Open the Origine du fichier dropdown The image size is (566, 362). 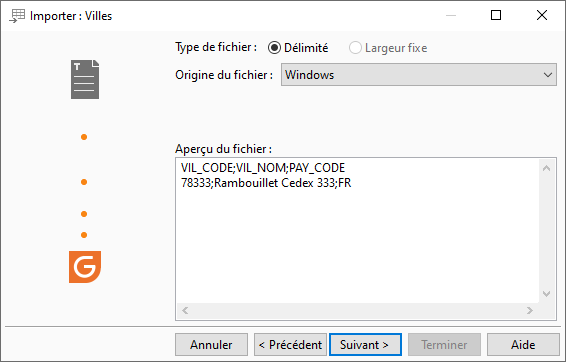click(x=419, y=75)
